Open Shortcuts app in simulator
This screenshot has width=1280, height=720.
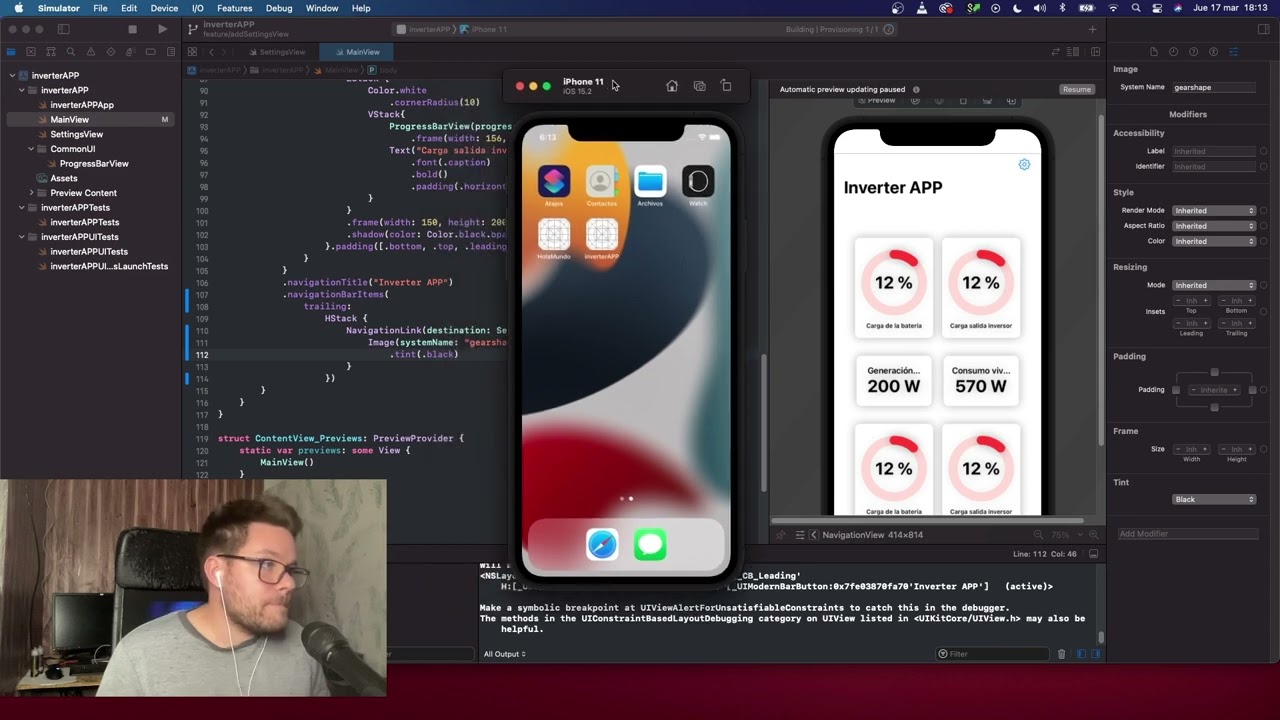[554, 181]
